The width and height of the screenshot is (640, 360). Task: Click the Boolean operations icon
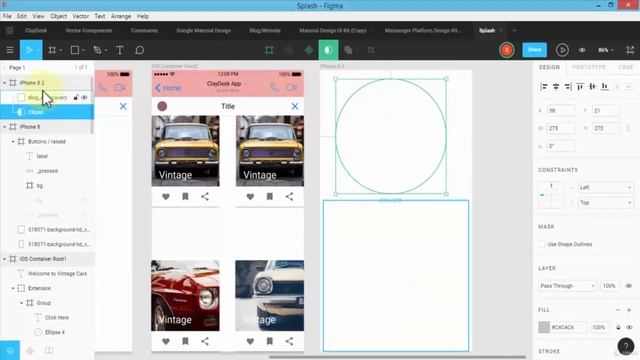[x=348, y=50]
